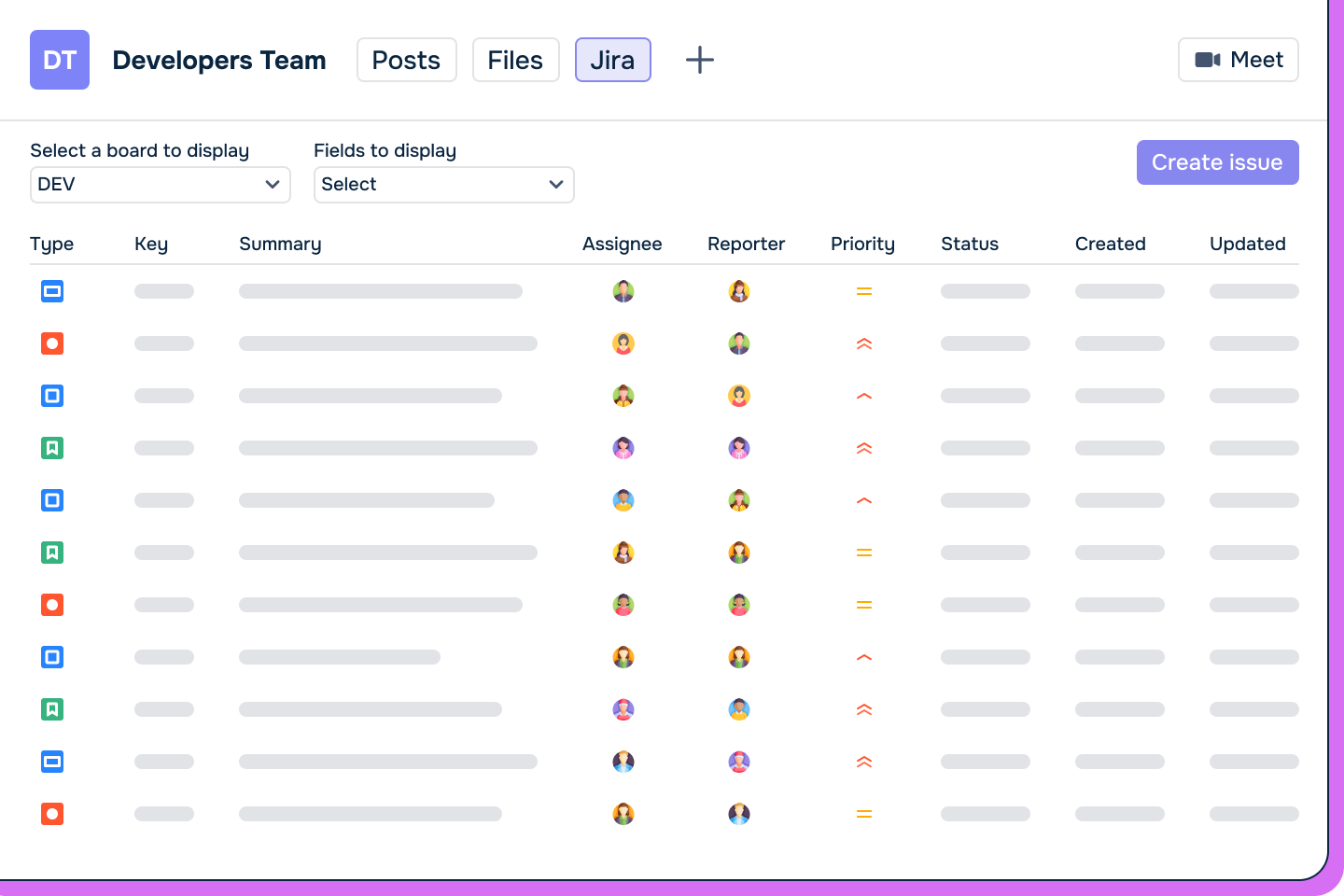
Task: Open the DEV board selector dropdown
Action: [x=160, y=185]
